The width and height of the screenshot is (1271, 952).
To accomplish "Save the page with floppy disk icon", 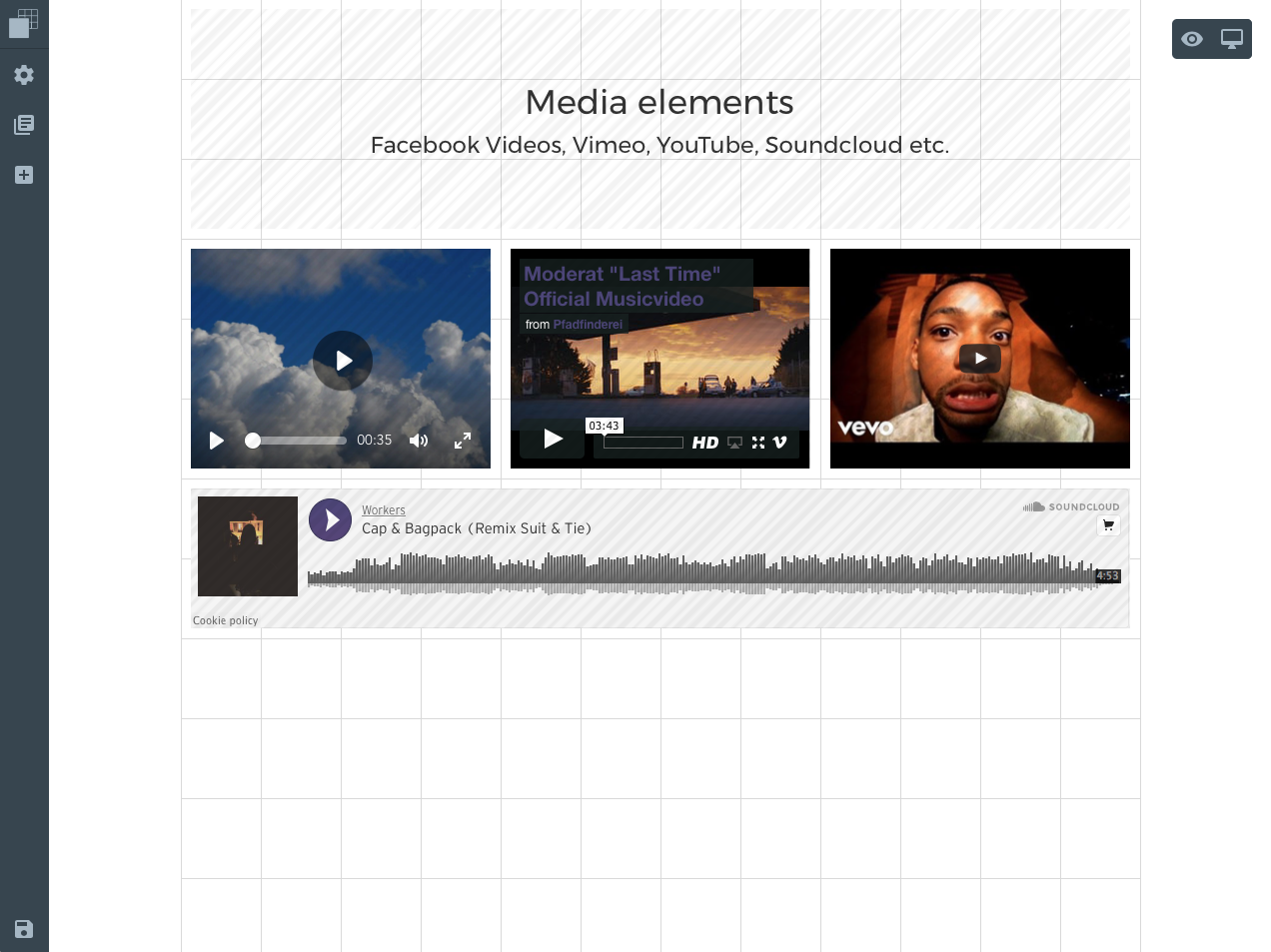I will [x=24, y=929].
